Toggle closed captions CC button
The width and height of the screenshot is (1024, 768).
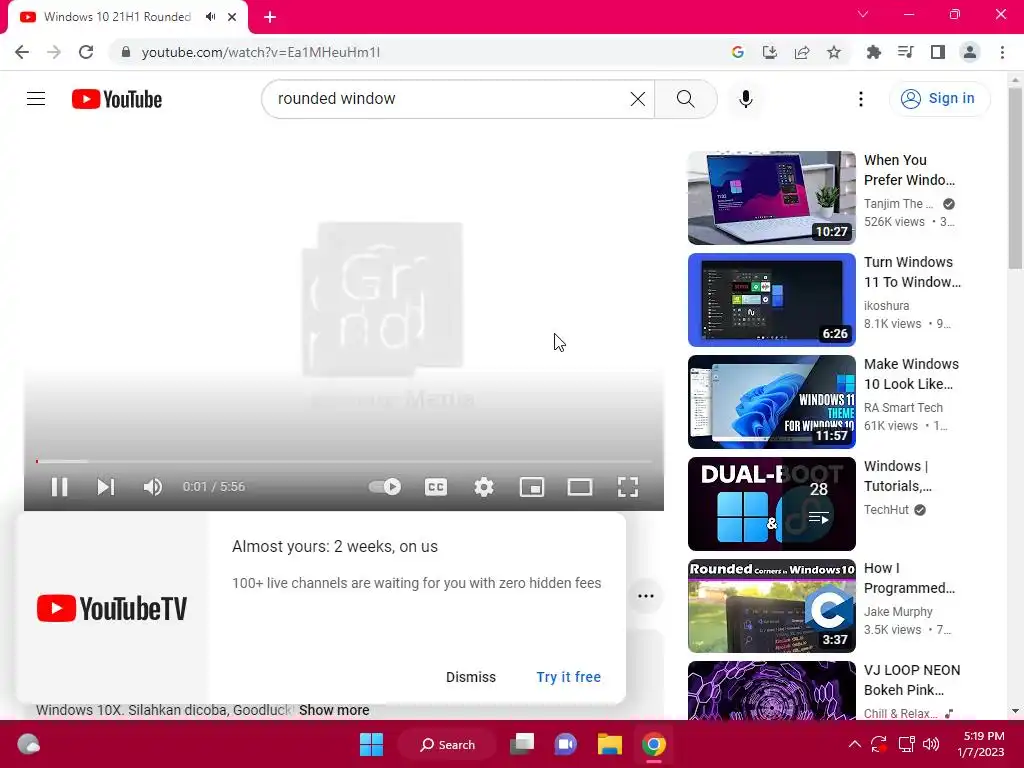pyautogui.click(x=436, y=487)
